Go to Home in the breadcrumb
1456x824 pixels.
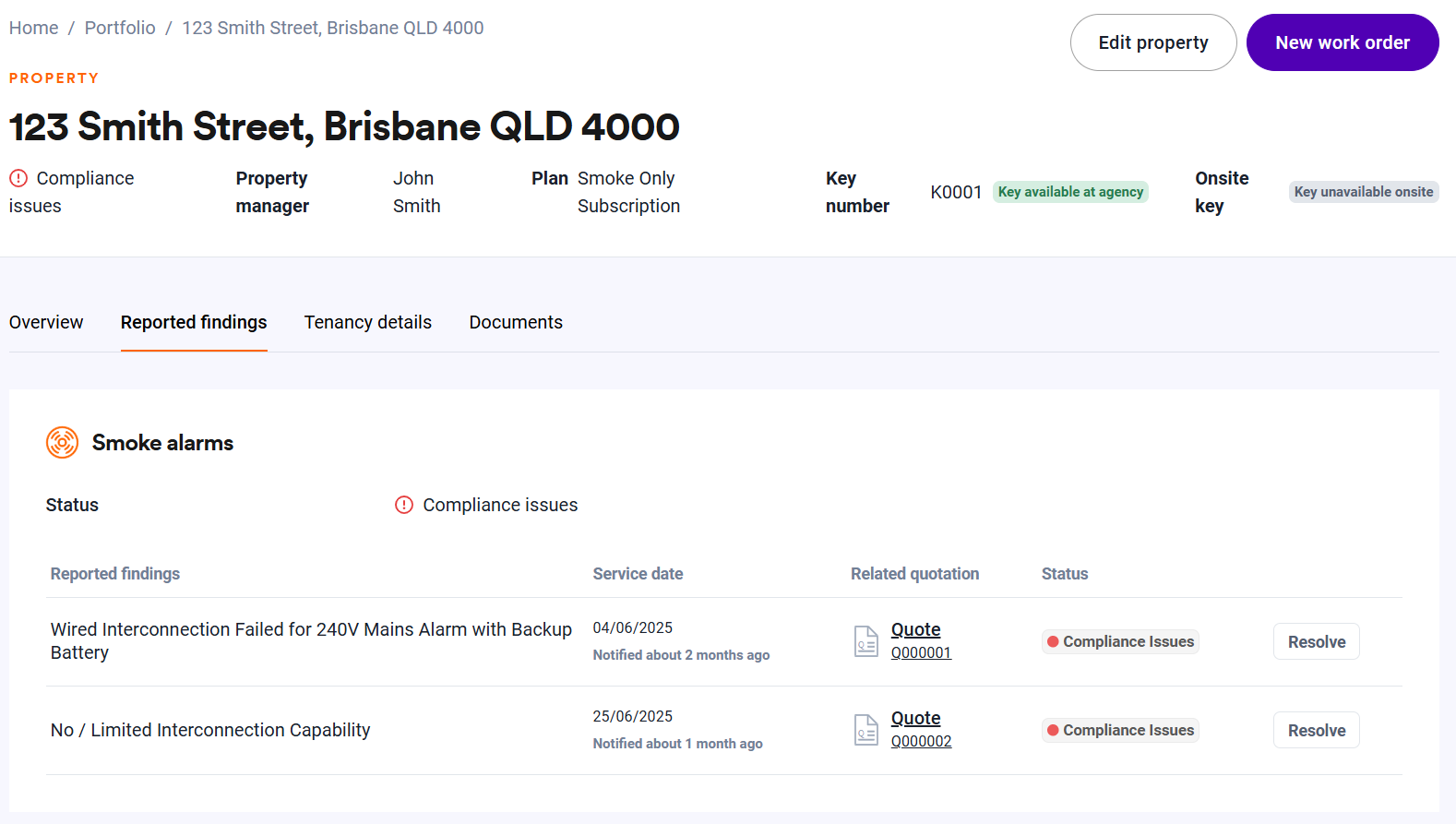pyautogui.click(x=34, y=28)
